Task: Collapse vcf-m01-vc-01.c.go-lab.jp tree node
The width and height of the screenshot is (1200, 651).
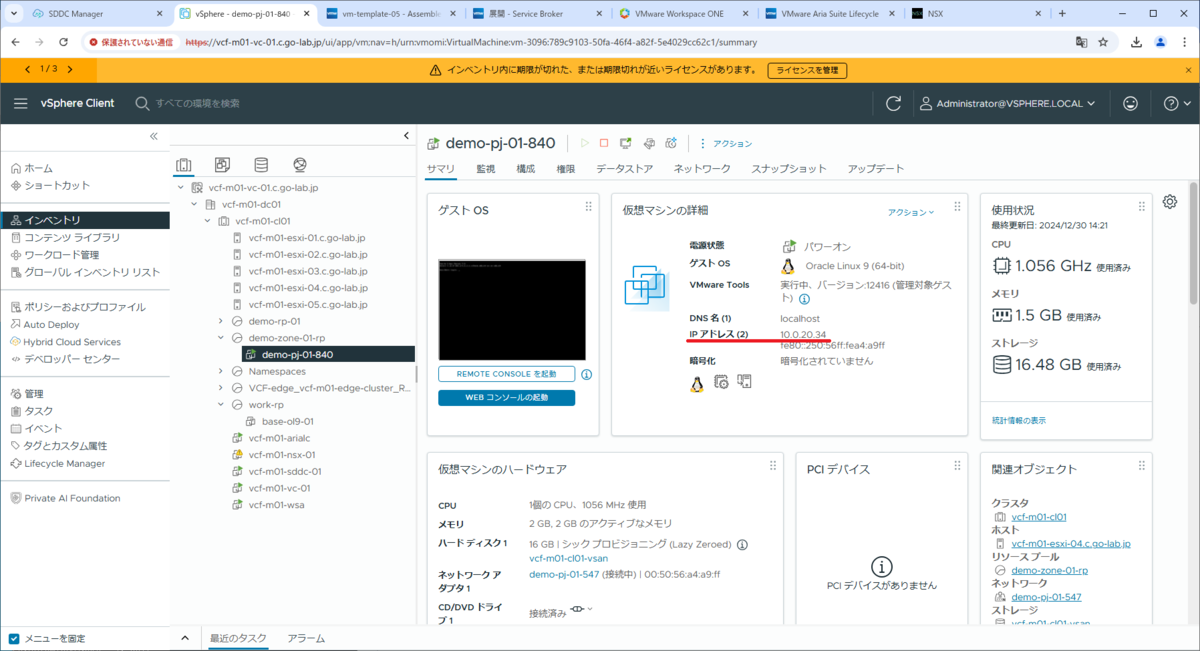Action: click(181, 187)
